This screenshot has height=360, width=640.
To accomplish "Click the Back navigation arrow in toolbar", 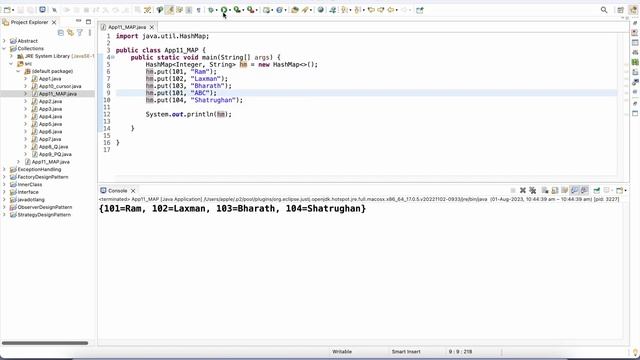I will click(391, 10).
